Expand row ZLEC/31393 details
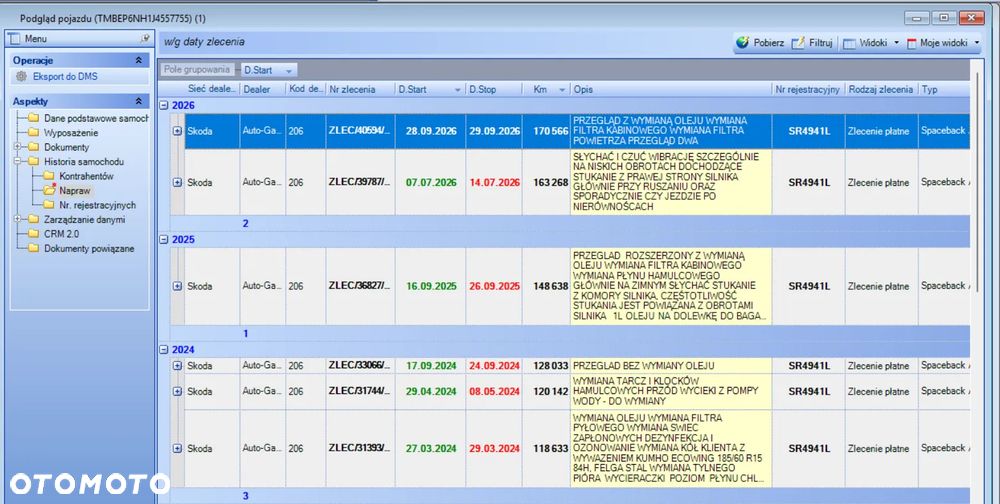1000x504 pixels. (177, 448)
